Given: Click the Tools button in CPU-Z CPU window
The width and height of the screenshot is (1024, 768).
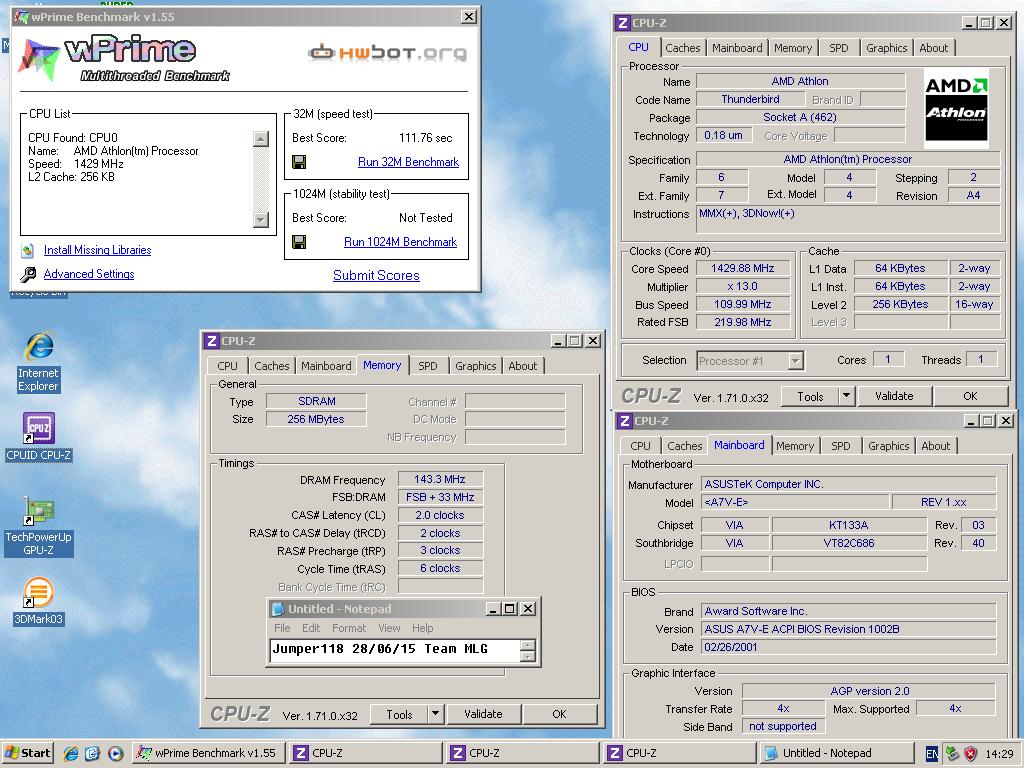Looking at the screenshot, I should coord(810,396).
